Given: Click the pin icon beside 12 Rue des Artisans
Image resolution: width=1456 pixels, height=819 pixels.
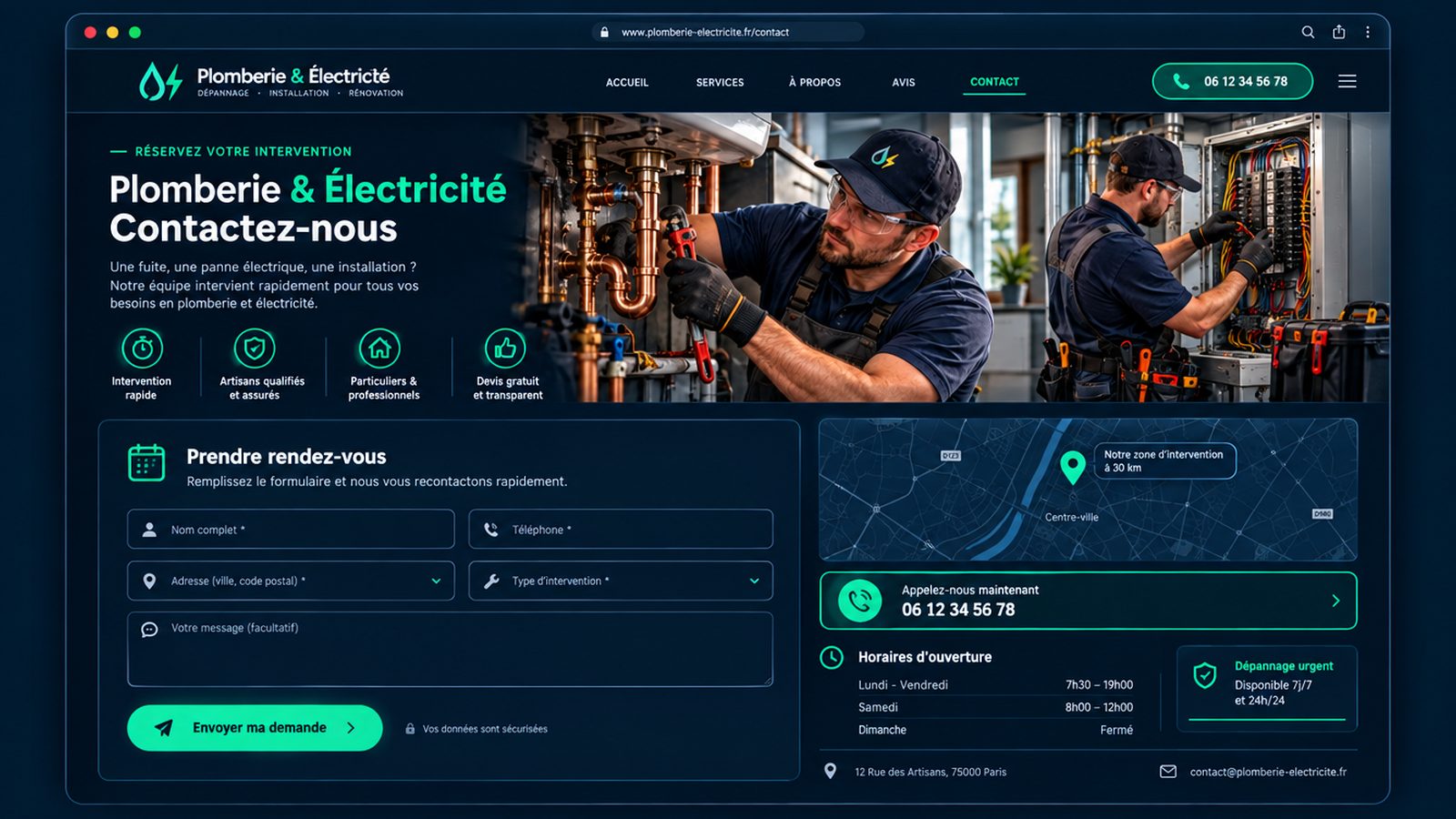Looking at the screenshot, I should [x=830, y=772].
